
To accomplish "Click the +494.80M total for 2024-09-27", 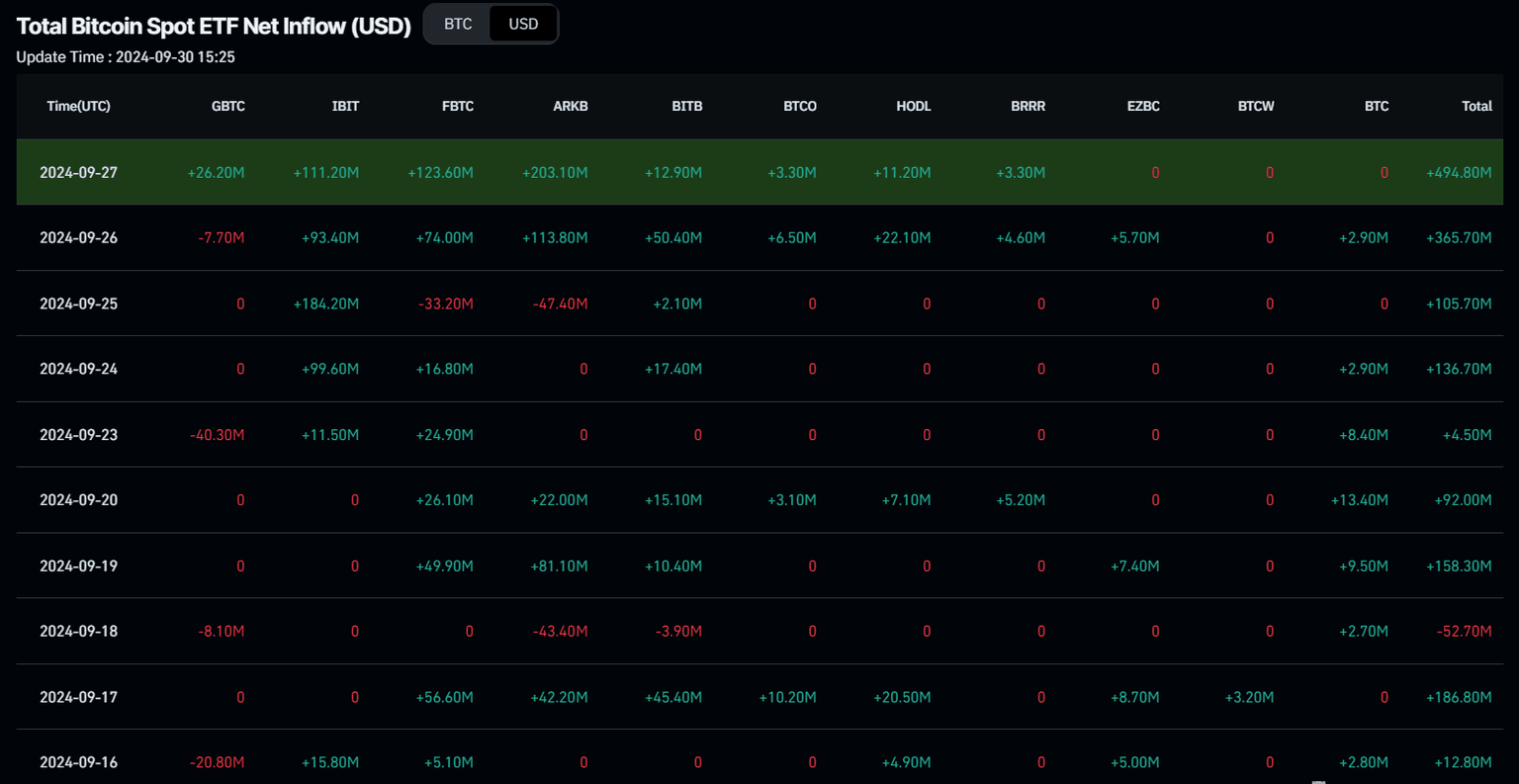I will coord(1459,172).
